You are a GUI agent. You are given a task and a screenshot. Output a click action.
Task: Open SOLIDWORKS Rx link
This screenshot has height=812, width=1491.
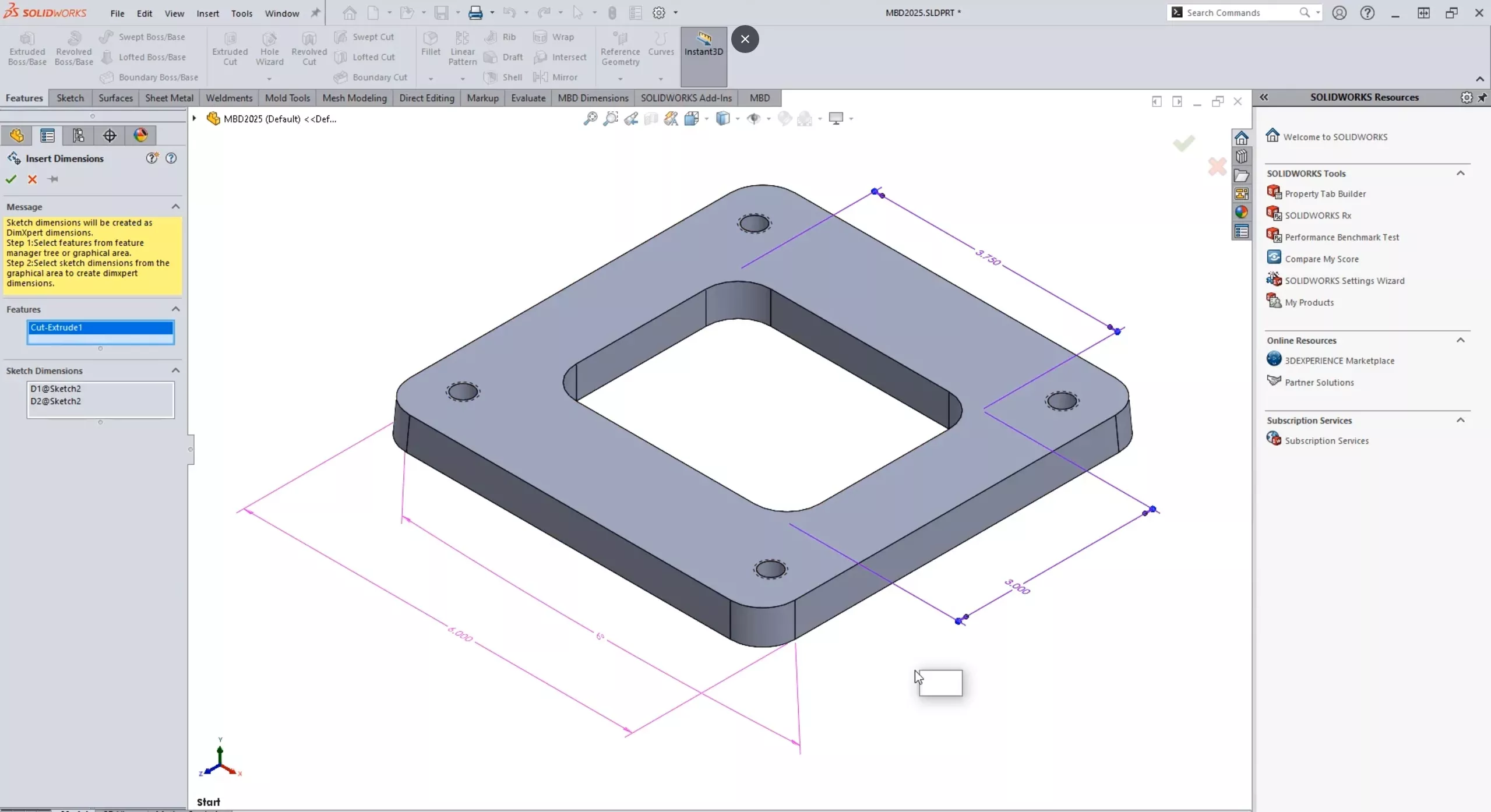click(x=1317, y=215)
